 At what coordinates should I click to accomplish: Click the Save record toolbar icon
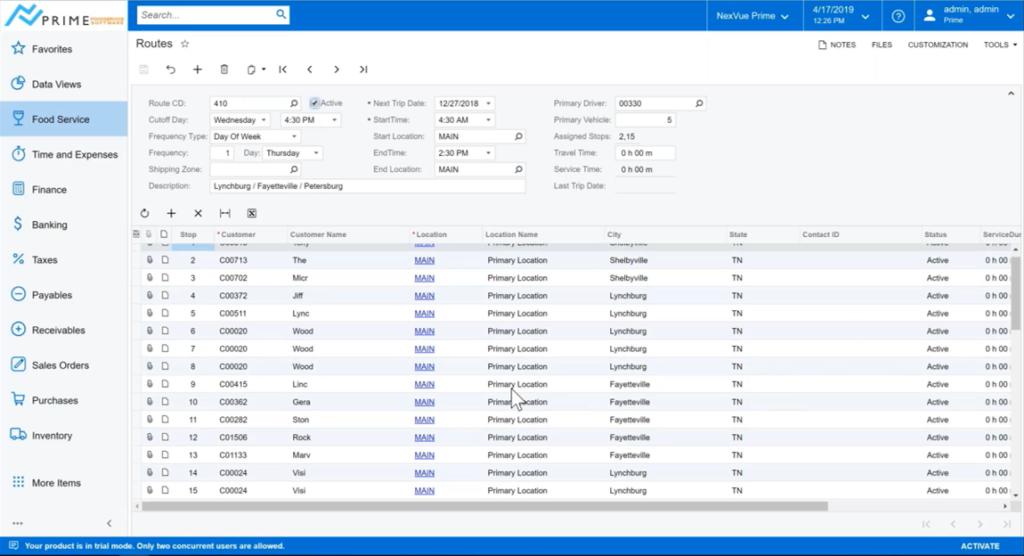(144, 69)
